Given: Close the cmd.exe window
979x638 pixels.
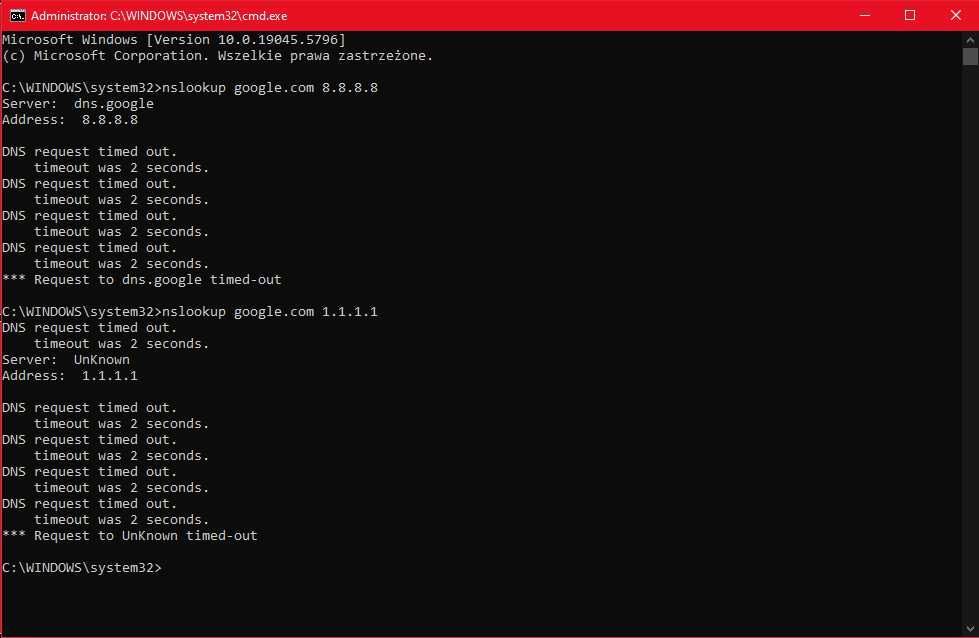Looking at the screenshot, I should click(955, 15).
